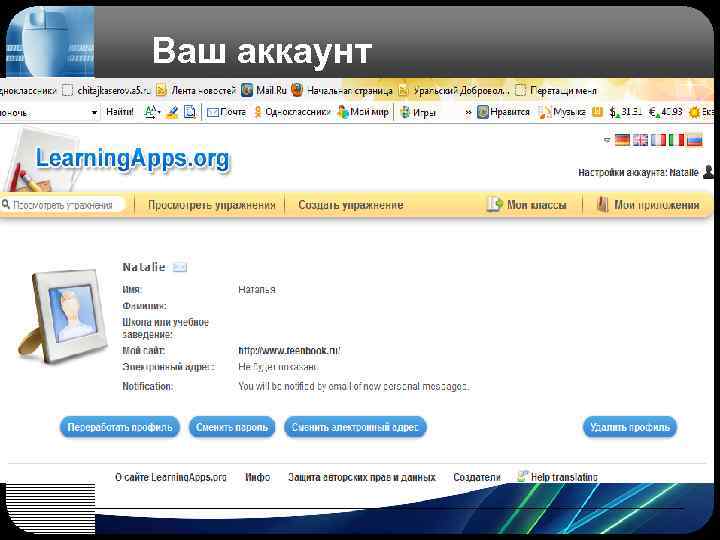
Task: Open the Help translating footer link
Action: tap(557, 477)
